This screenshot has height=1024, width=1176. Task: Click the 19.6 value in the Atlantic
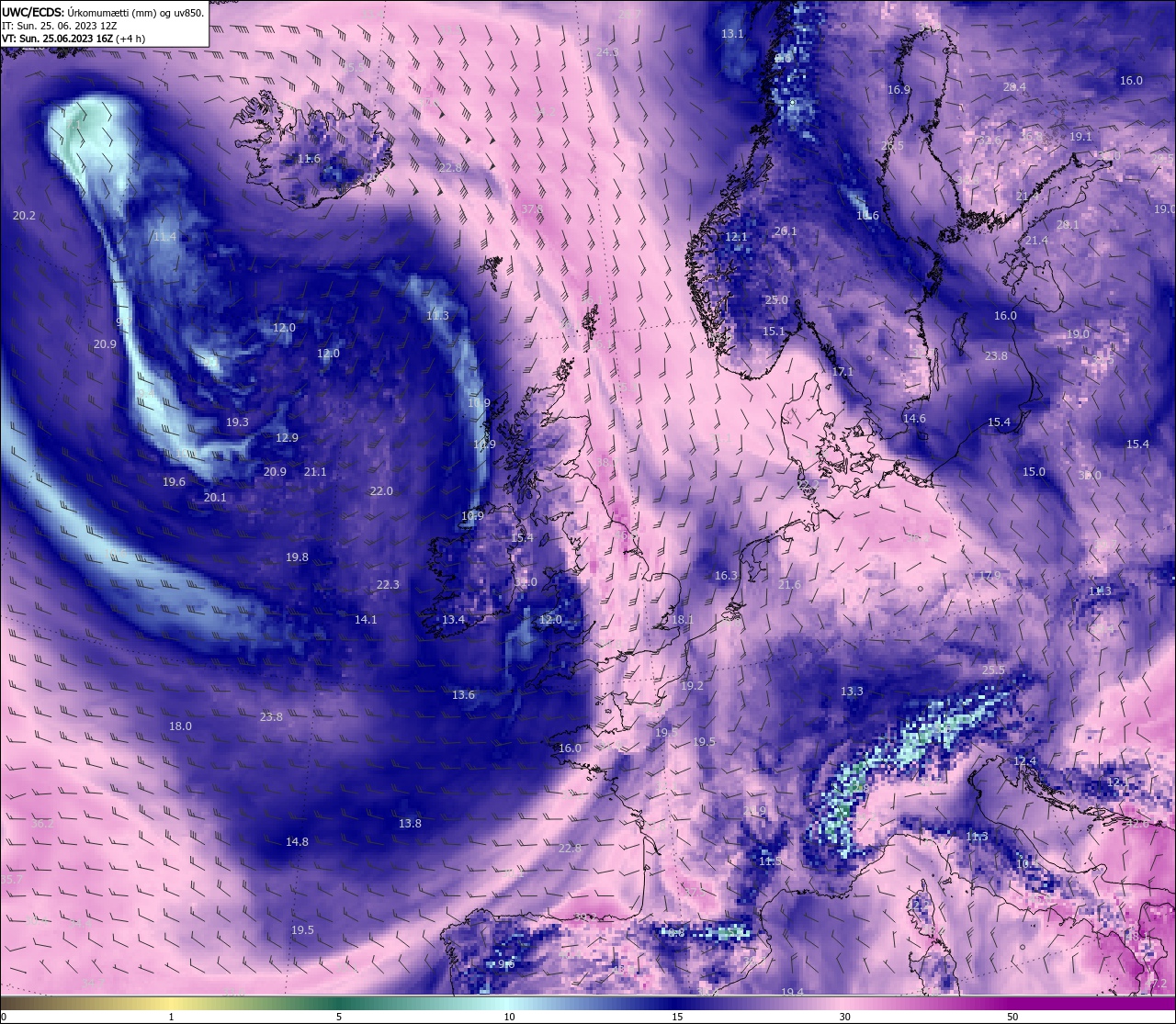tap(175, 482)
